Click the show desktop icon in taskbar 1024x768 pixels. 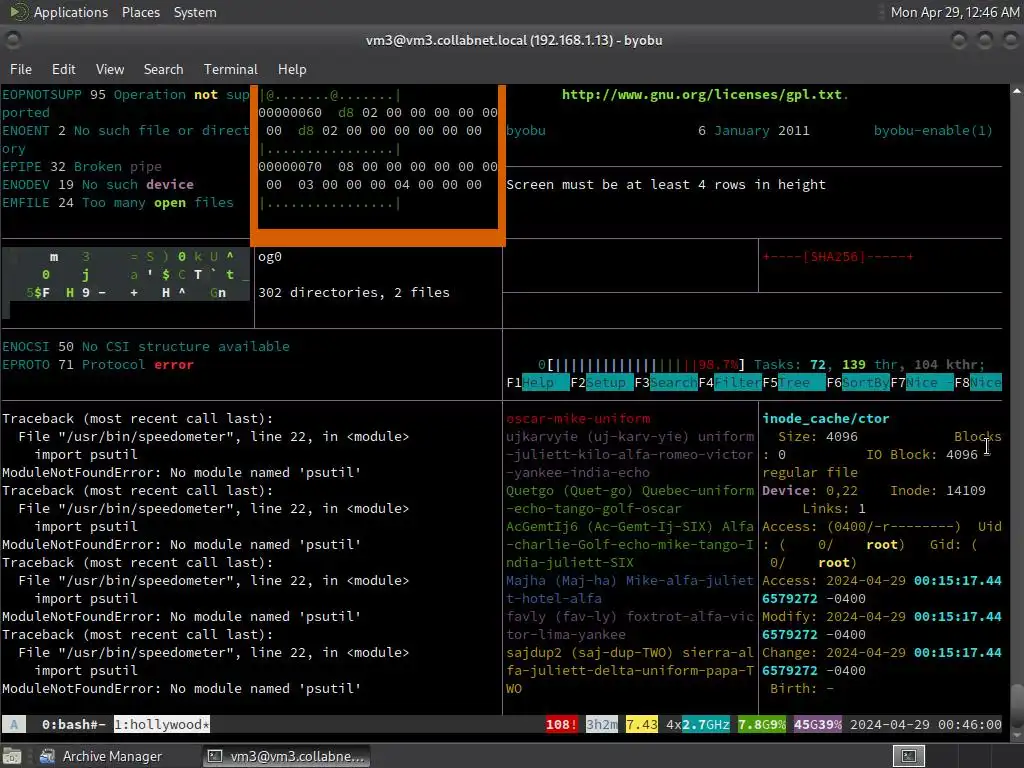pos(12,756)
